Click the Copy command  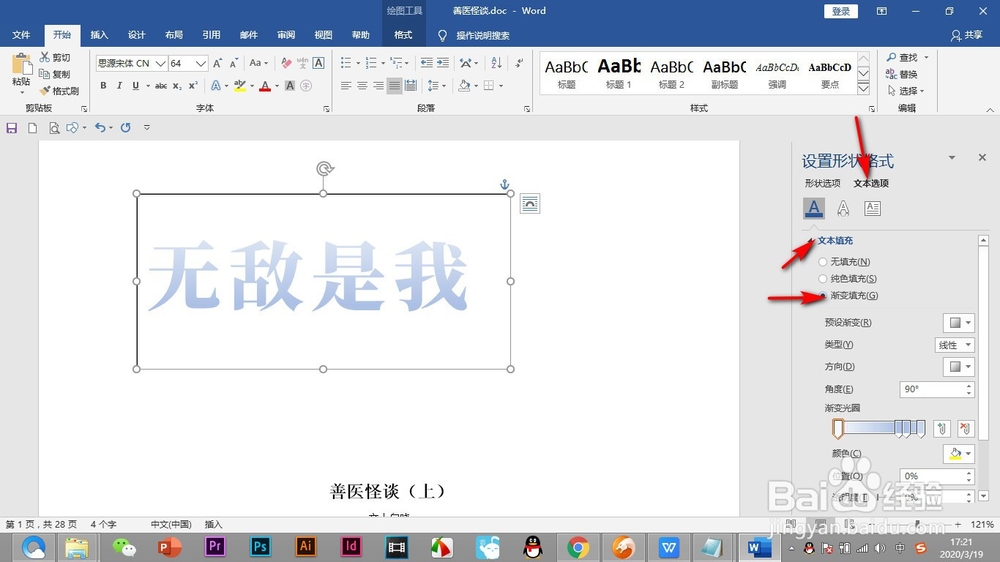55,74
